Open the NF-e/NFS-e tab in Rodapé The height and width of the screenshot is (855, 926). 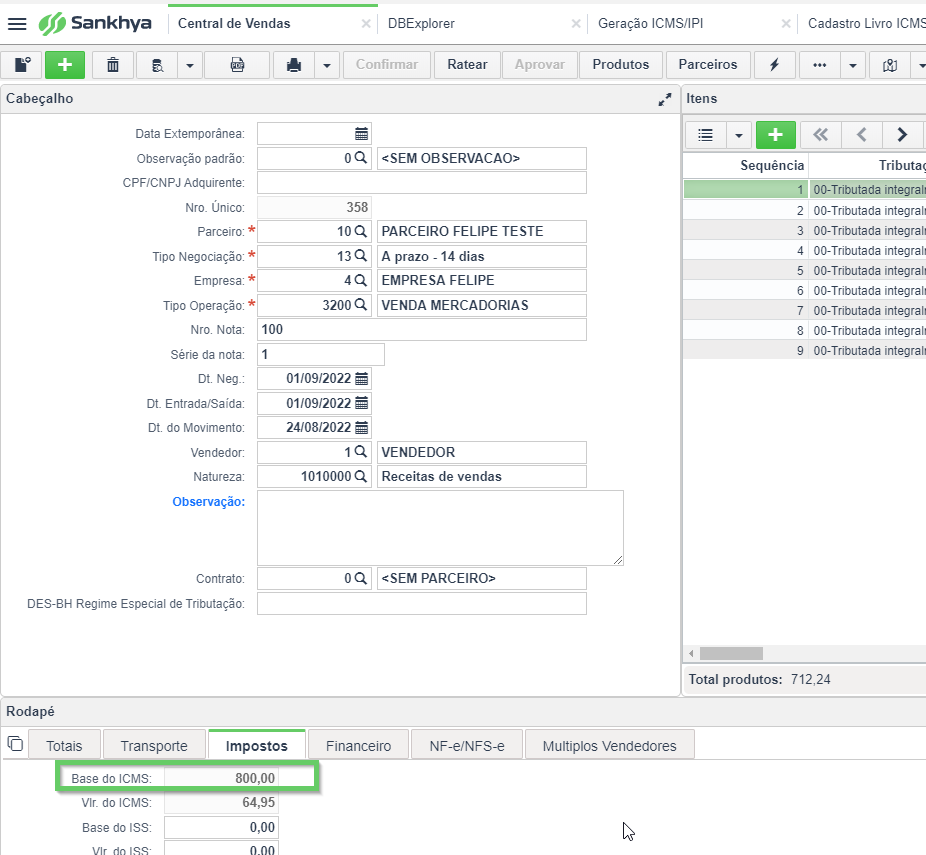coord(467,745)
